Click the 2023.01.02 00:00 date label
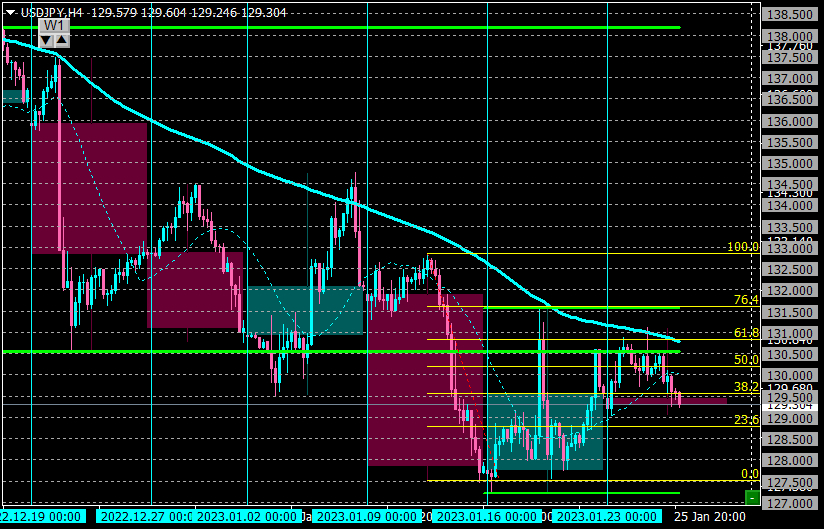Screen dimensions: 824x529 246,516
